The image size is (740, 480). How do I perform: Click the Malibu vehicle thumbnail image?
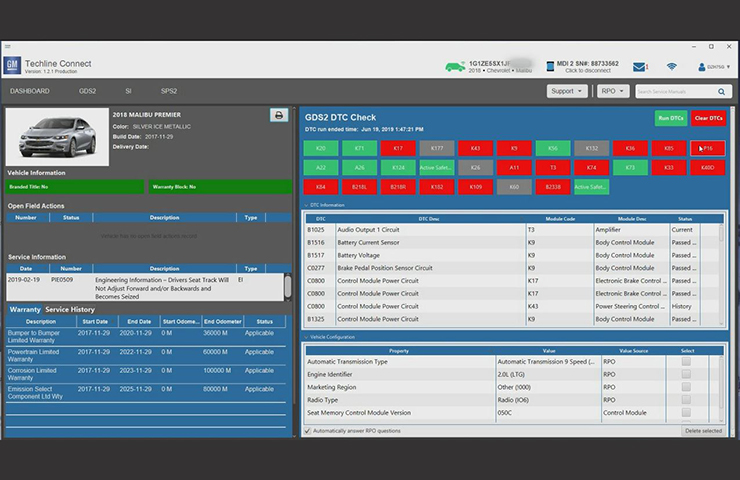tap(57, 137)
